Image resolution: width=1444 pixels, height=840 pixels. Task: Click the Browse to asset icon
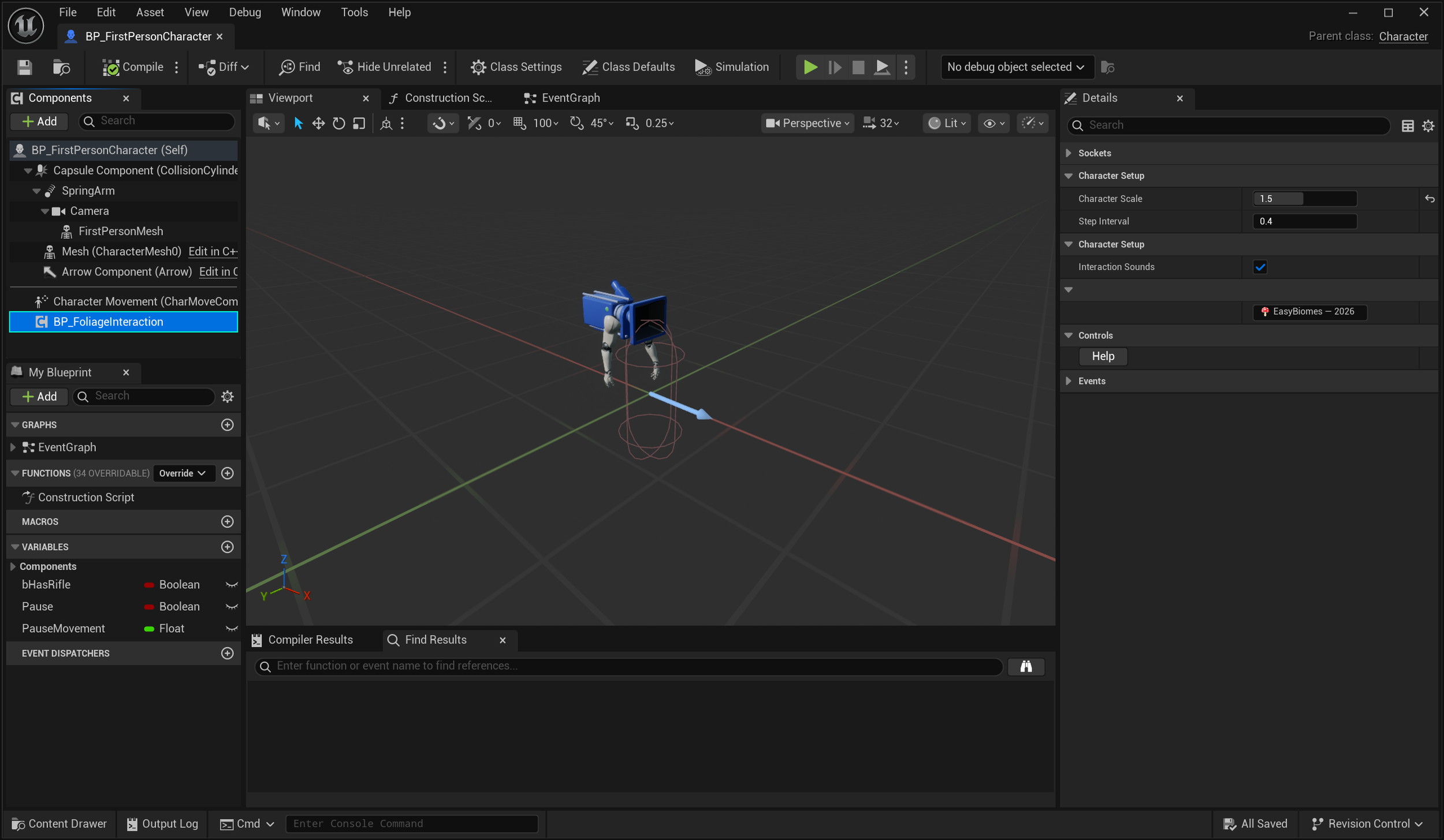61,67
